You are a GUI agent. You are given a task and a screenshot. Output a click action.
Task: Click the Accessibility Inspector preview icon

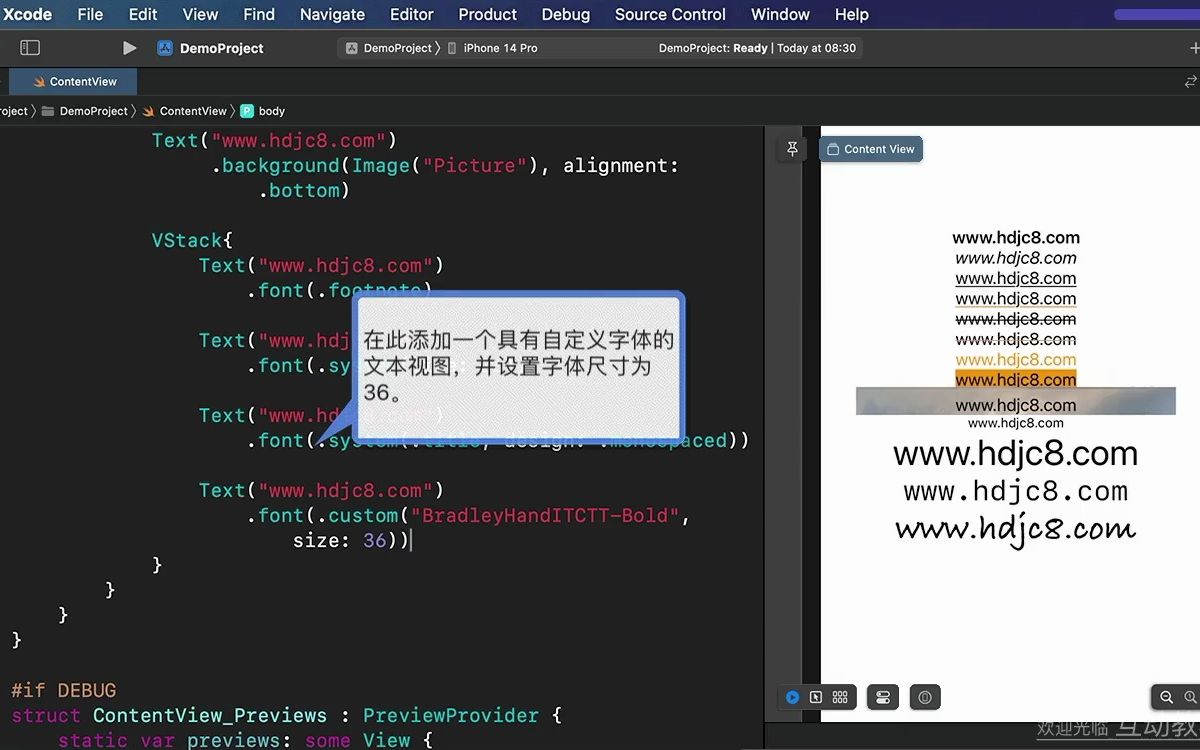pos(924,697)
